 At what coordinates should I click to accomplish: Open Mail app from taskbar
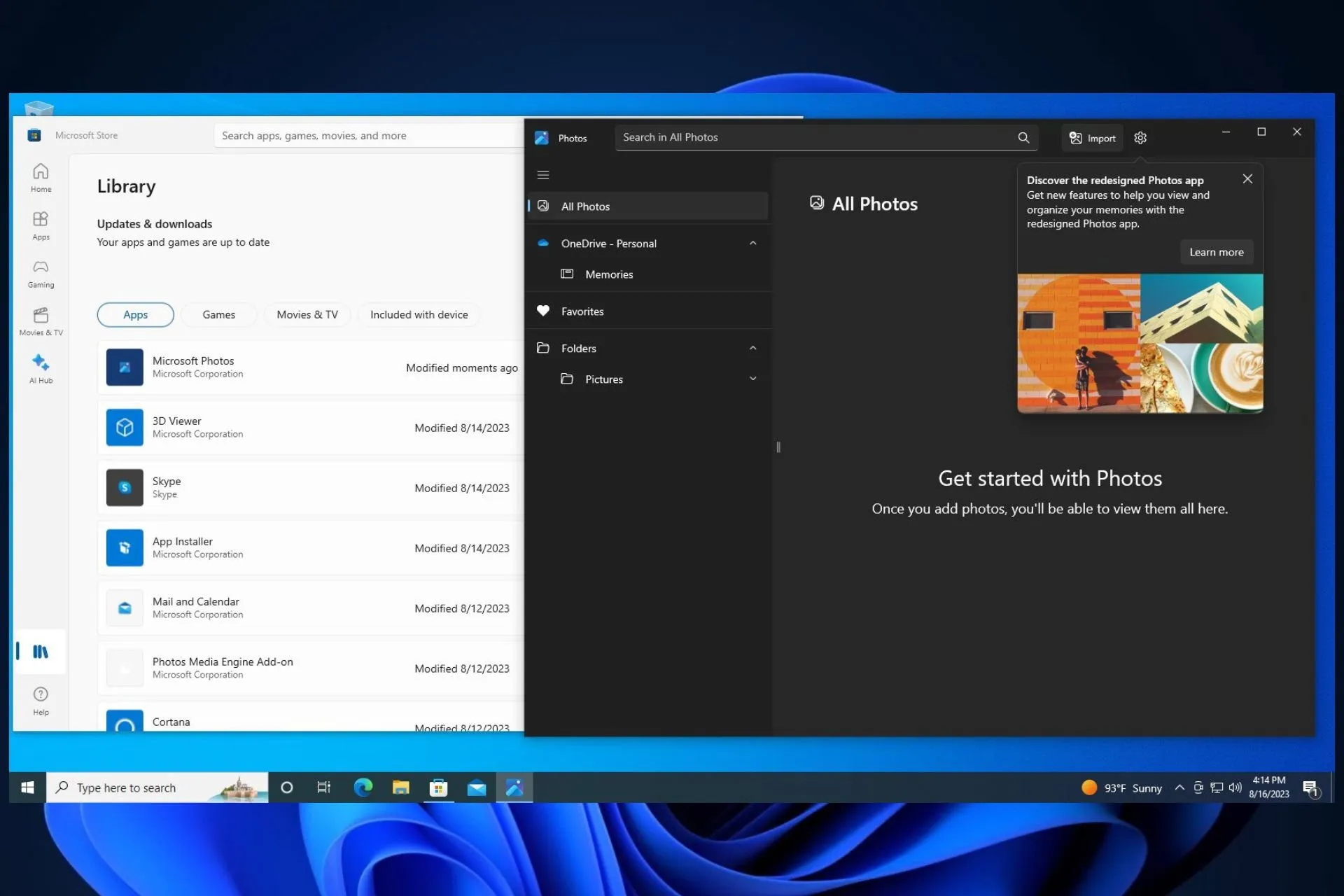(477, 788)
